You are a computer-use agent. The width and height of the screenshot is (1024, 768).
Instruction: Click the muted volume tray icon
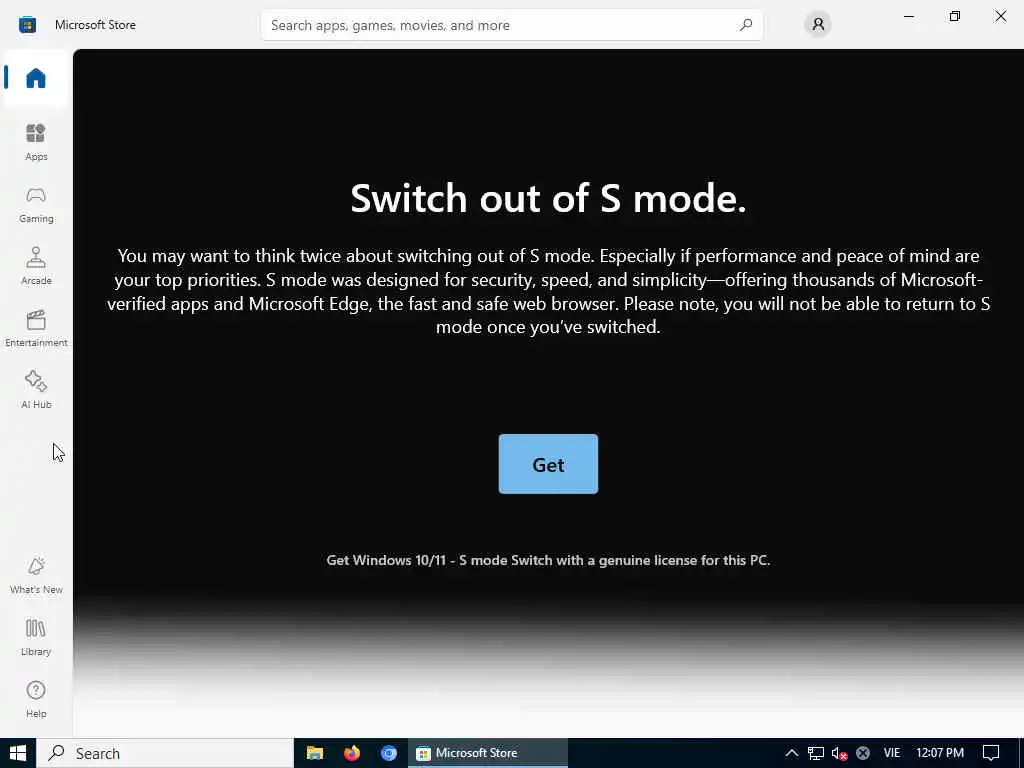(x=839, y=753)
